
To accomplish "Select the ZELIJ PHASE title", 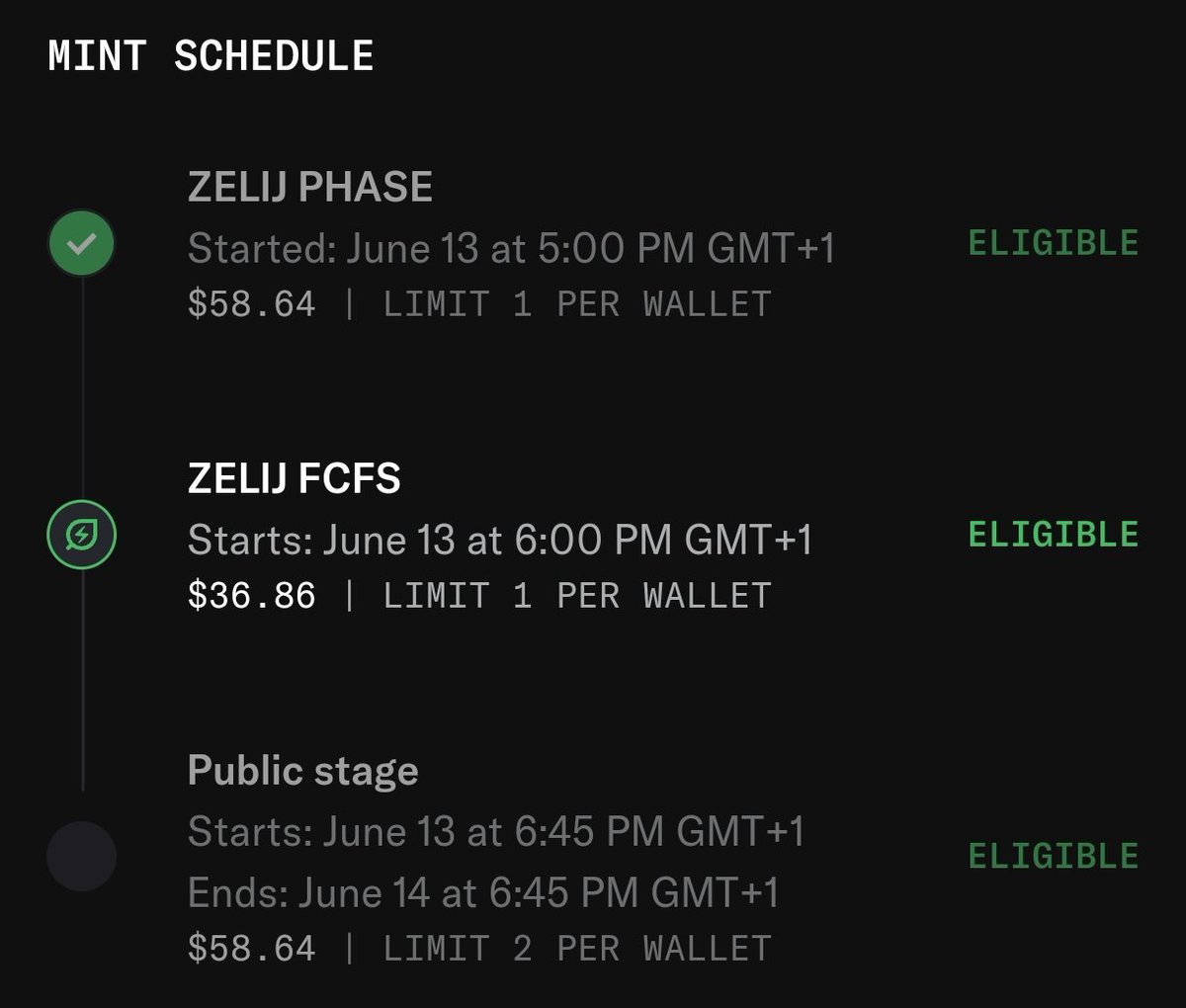I will (310, 187).
